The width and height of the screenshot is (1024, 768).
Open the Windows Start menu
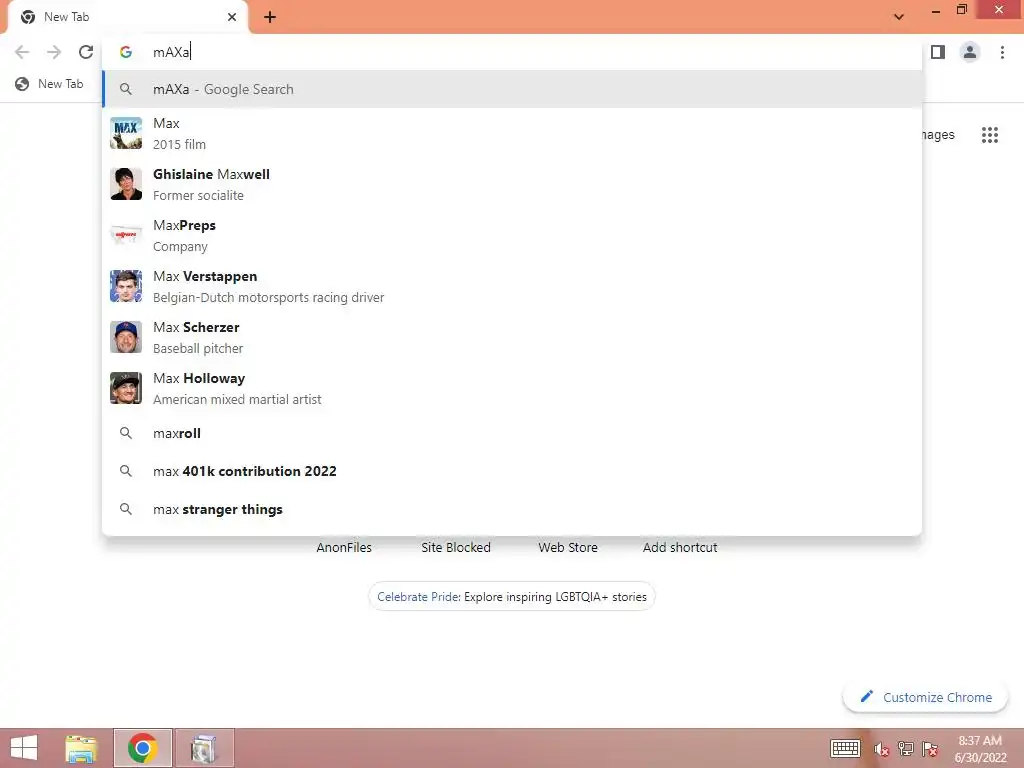pyautogui.click(x=24, y=748)
